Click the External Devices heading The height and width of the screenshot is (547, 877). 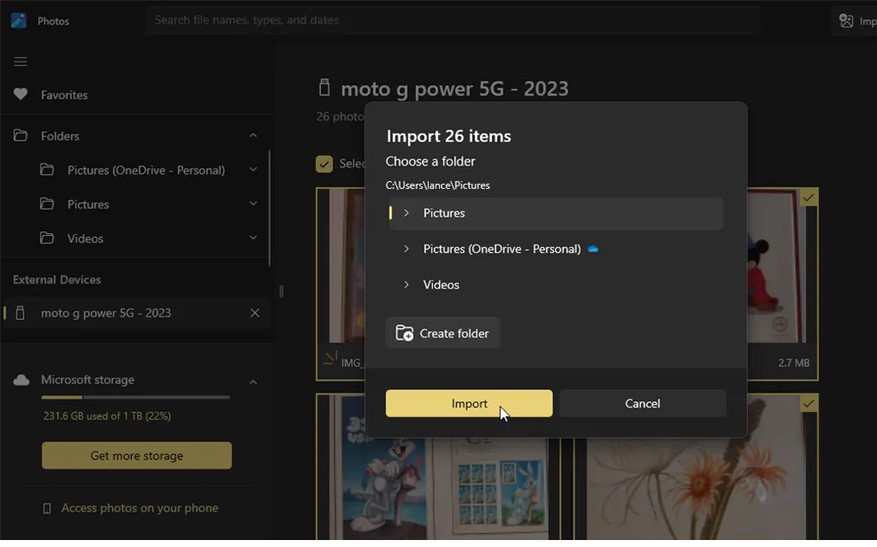[x=57, y=280]
